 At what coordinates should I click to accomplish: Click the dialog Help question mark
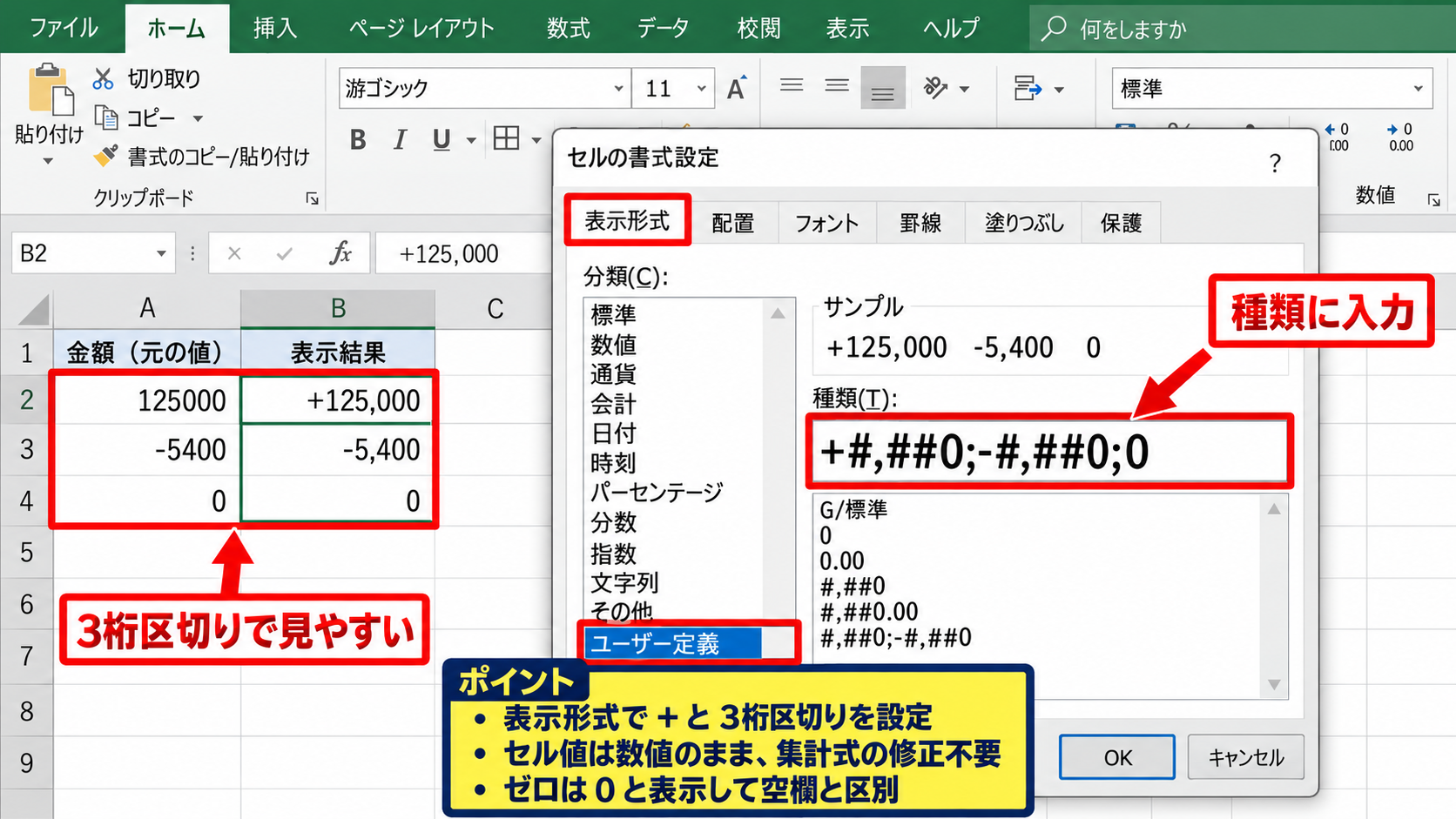click(x=1275, y=163)
